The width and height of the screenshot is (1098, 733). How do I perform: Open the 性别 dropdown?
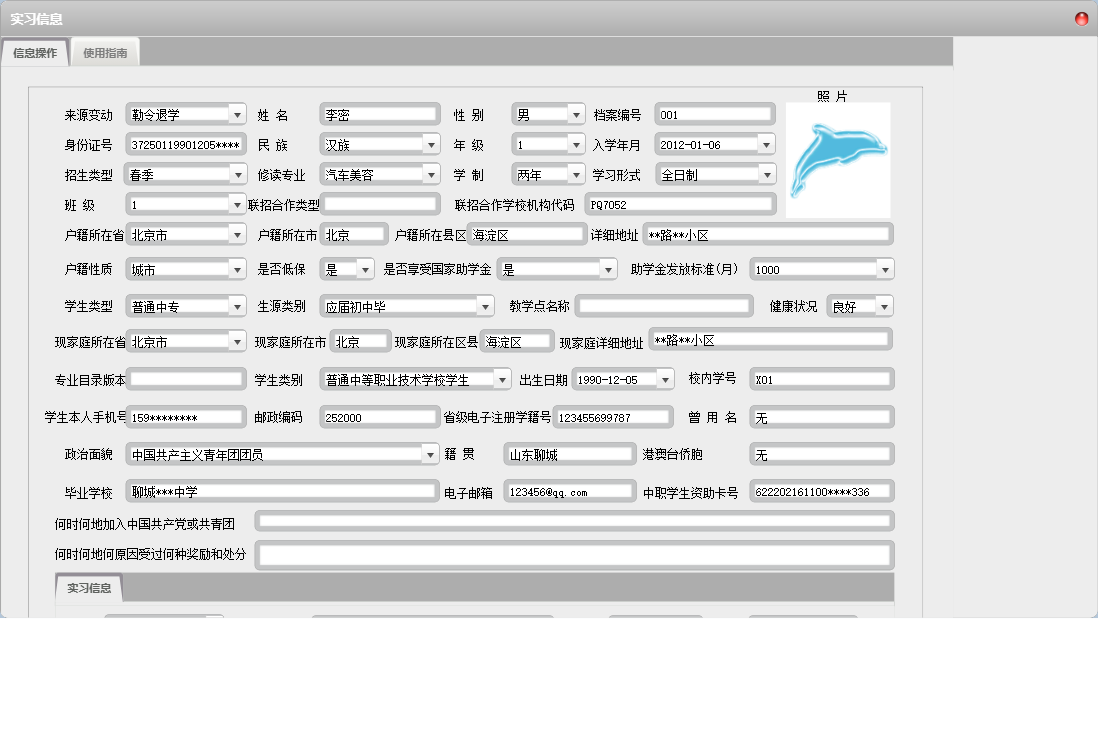coord(575,115)
